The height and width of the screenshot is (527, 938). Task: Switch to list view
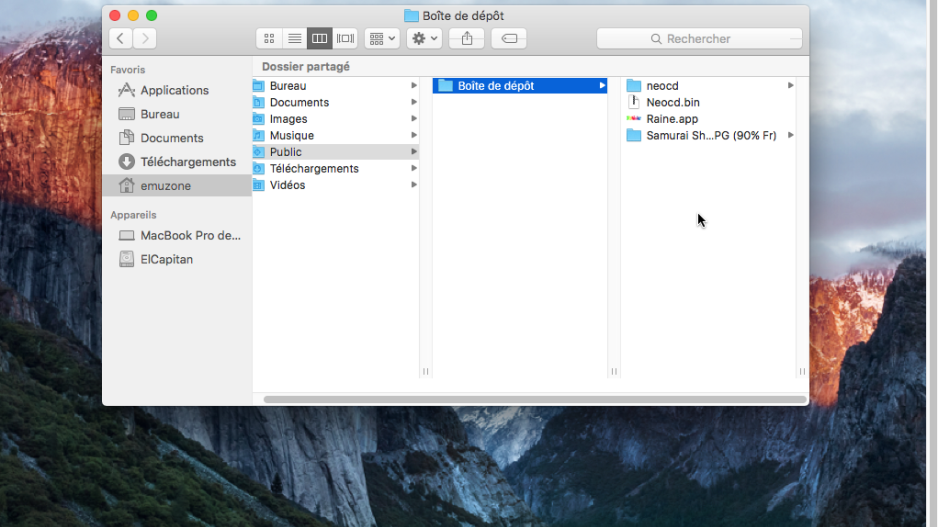(x=294, y=38)
